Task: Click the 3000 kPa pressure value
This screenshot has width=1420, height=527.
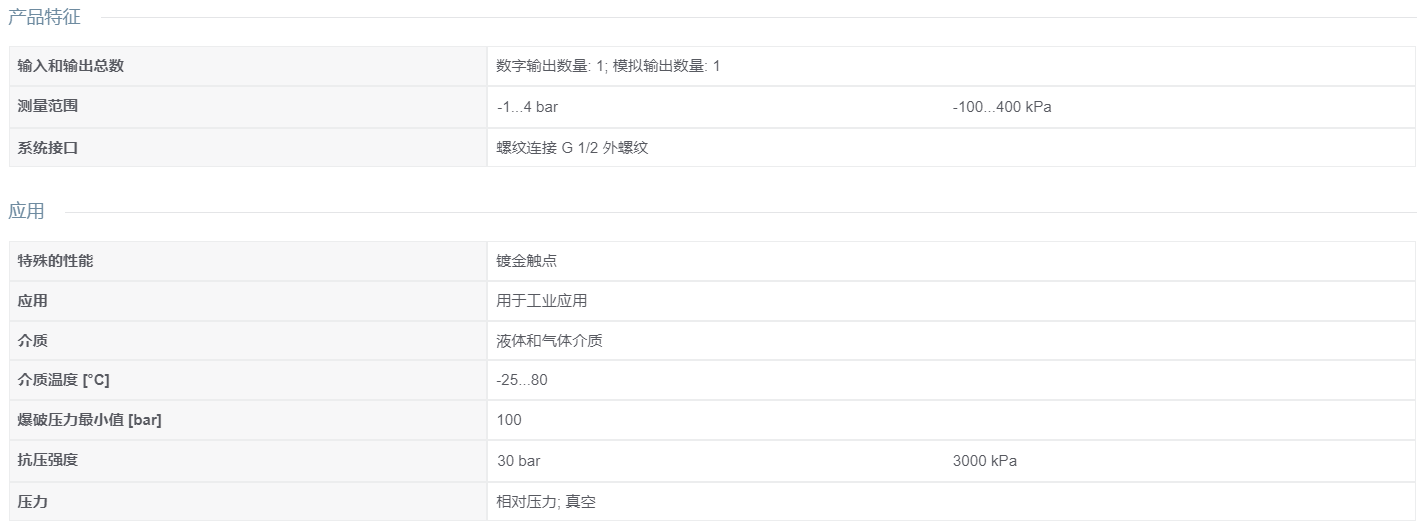Action: coord(985,461)
